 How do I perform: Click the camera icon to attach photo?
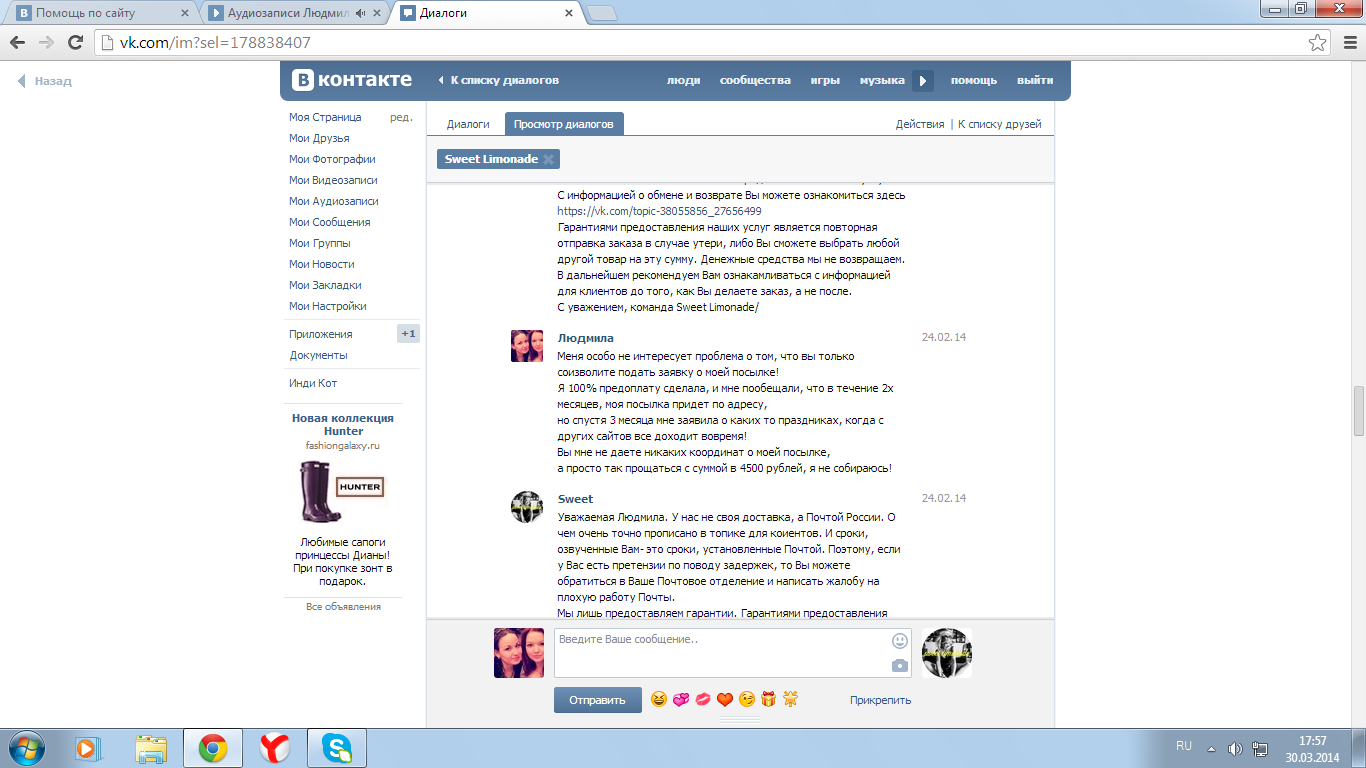[x=900, y=666]
